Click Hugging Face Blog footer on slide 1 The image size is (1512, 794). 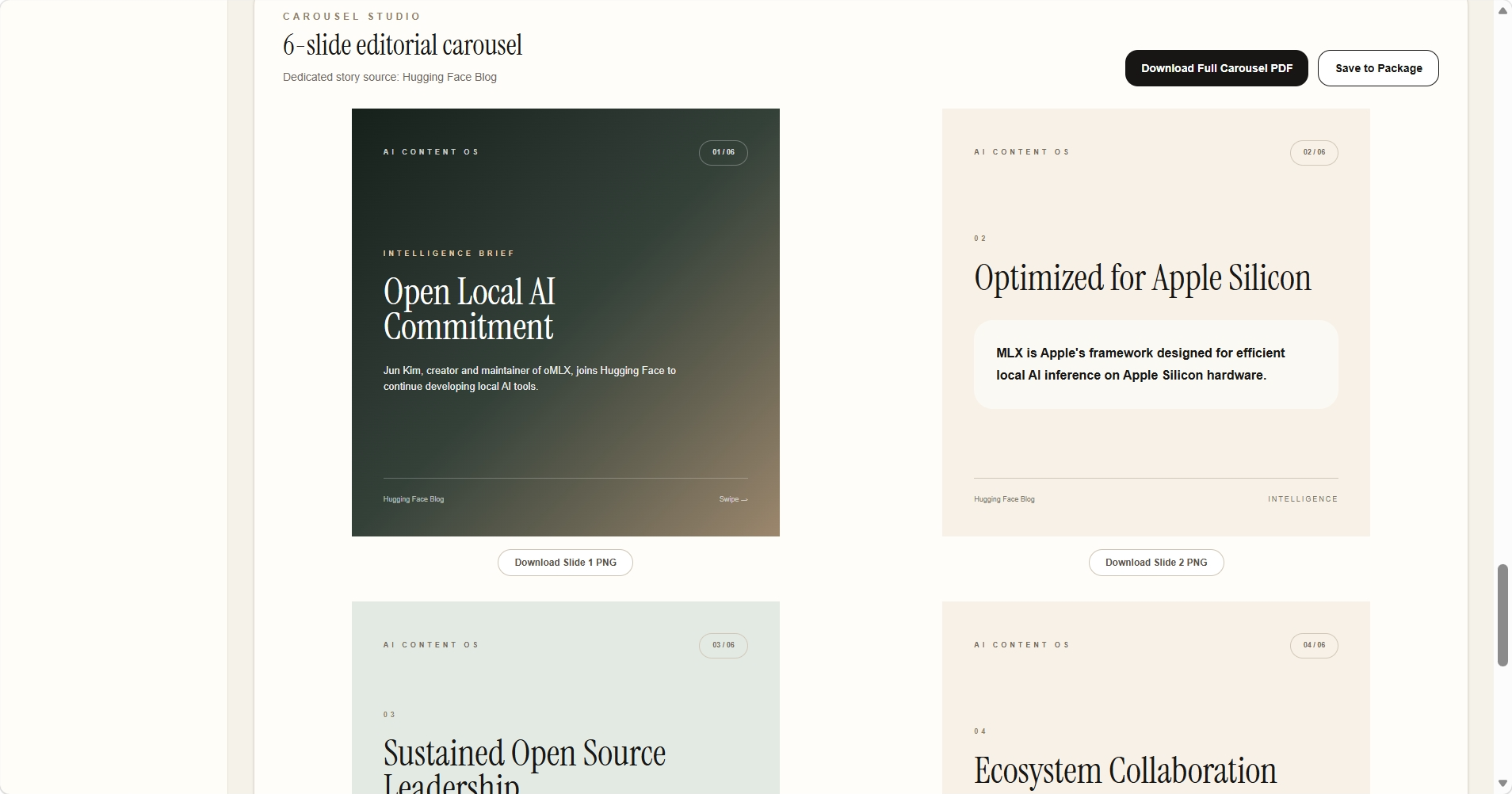(x=414, y=499)
